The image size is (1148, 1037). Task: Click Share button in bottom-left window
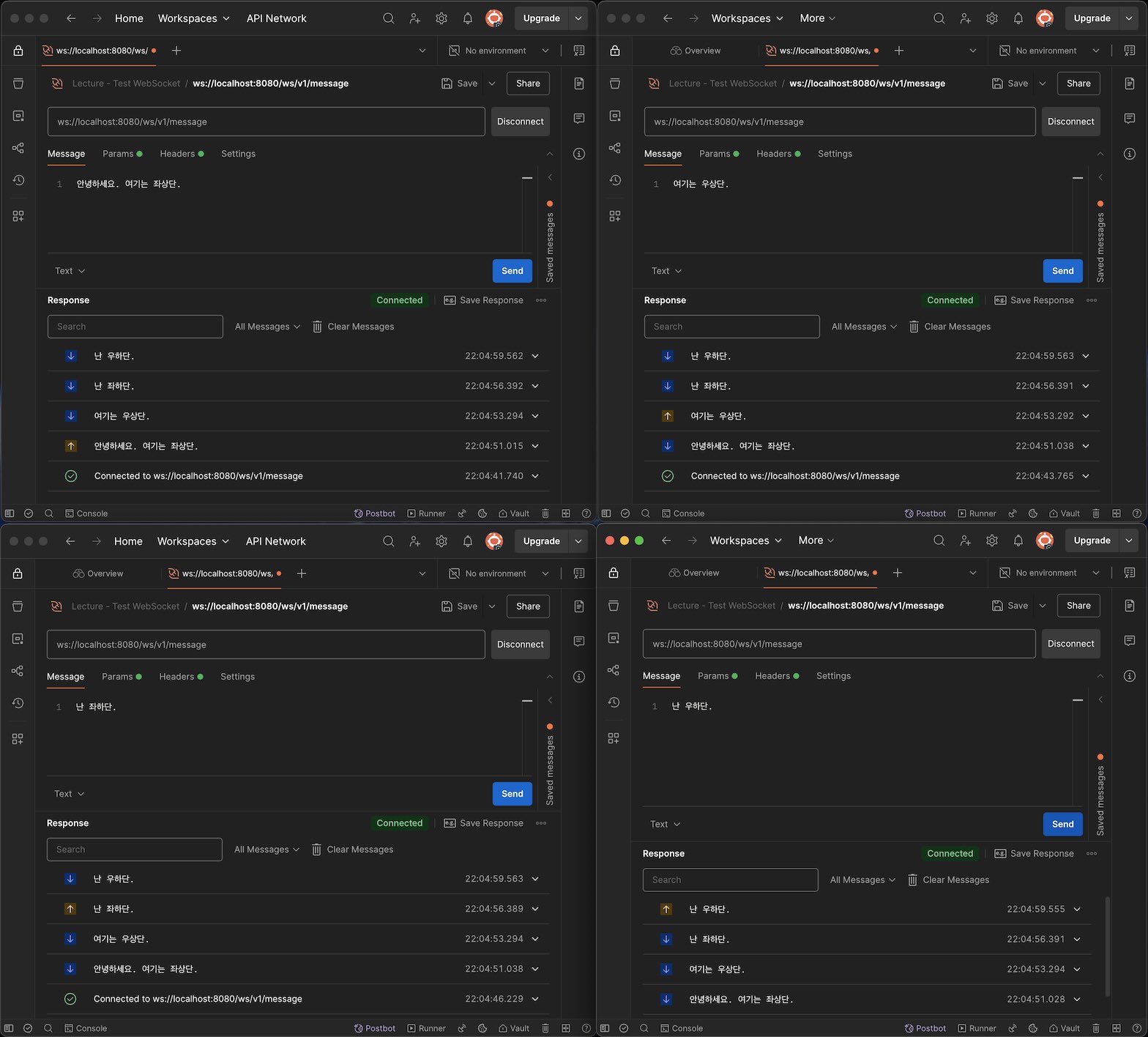tap(528, 606)
